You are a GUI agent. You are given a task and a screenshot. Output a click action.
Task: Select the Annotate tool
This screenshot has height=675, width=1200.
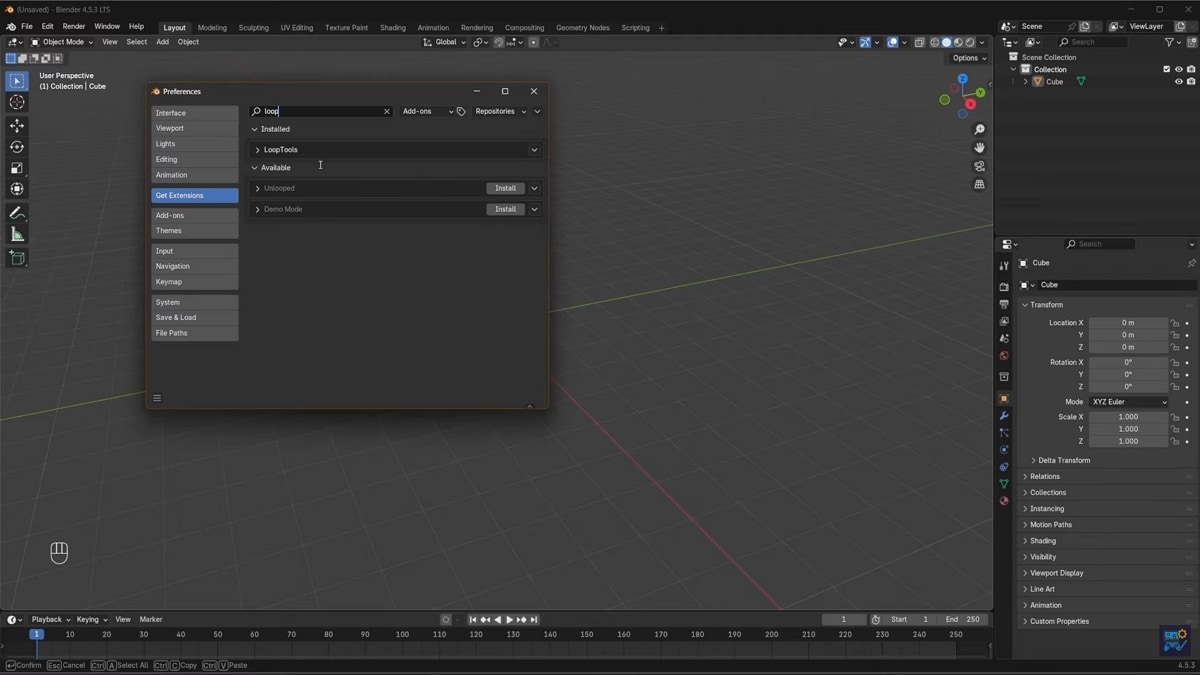tap(17, 213)
